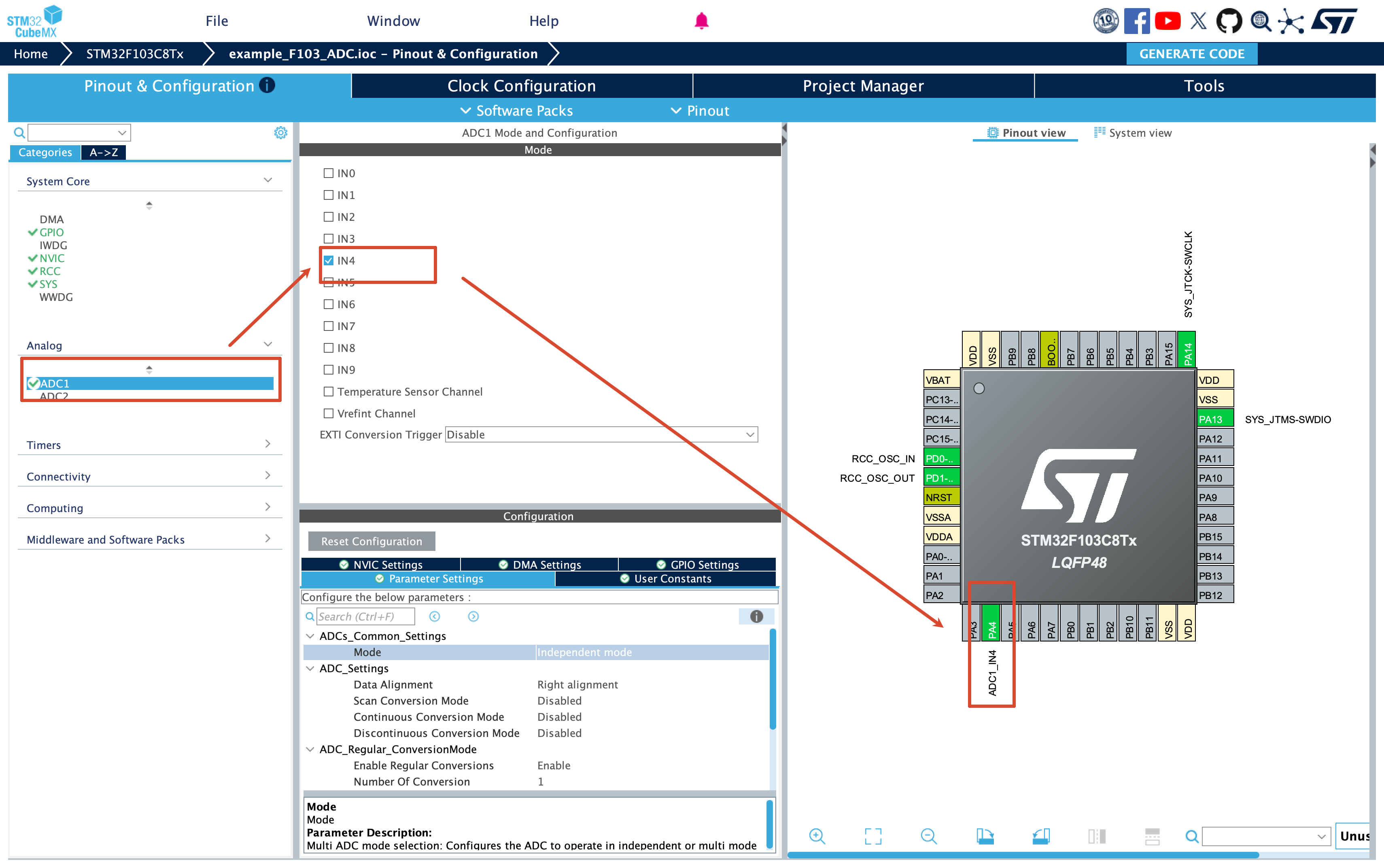Click the ST network star icon
The image size is (1384, 868).
[1291, 21]
